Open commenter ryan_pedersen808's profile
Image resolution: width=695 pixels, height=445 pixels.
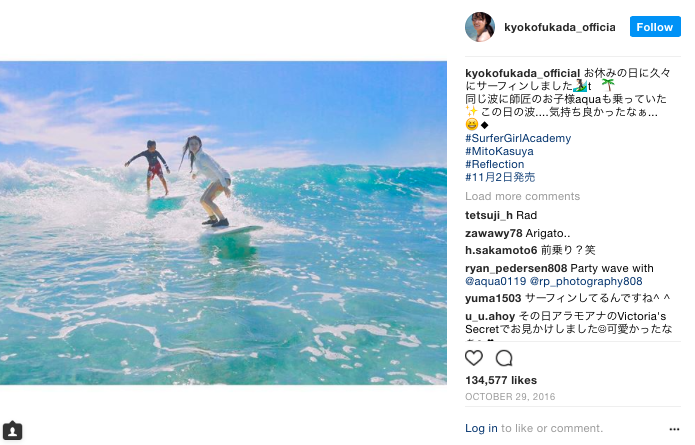(516, 268)
